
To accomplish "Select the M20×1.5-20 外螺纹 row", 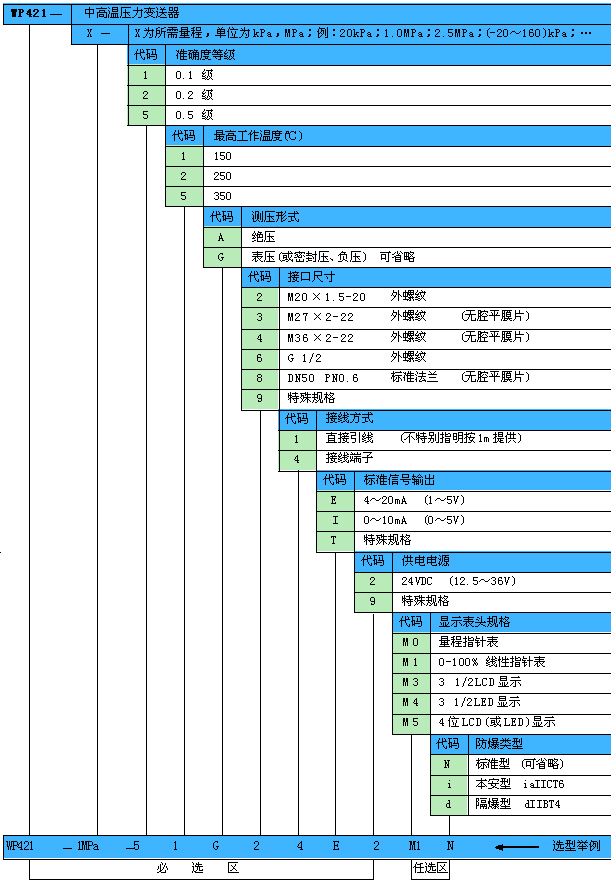I will 444,297.
